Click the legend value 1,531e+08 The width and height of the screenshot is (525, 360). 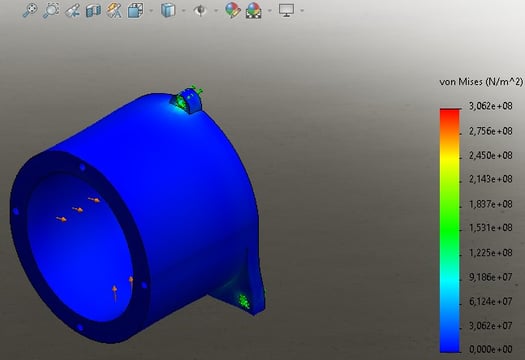pyautogui.click(x=491, y=228)
